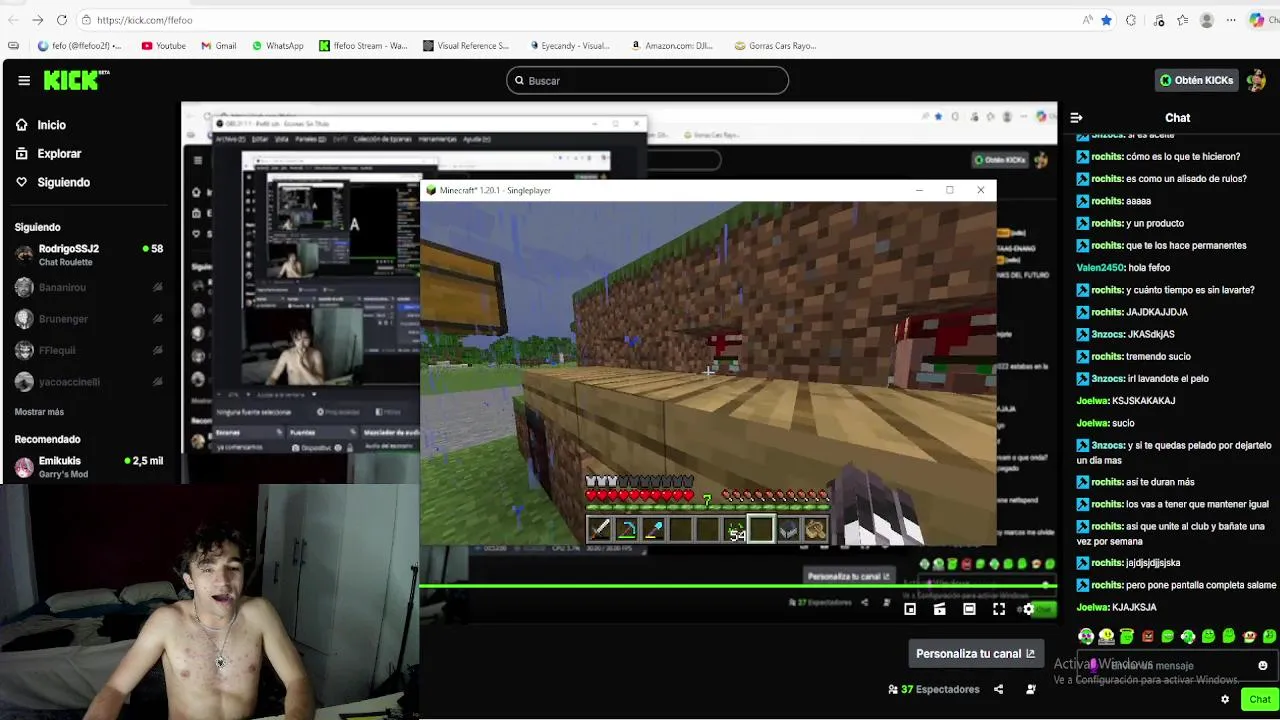Open Bananirou followed channel
Viewport: 1280px width, 720px height.
tap(89, 287)
